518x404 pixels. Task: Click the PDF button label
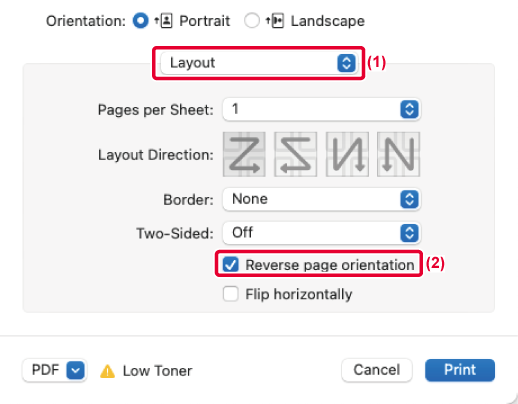click(45, 370)
